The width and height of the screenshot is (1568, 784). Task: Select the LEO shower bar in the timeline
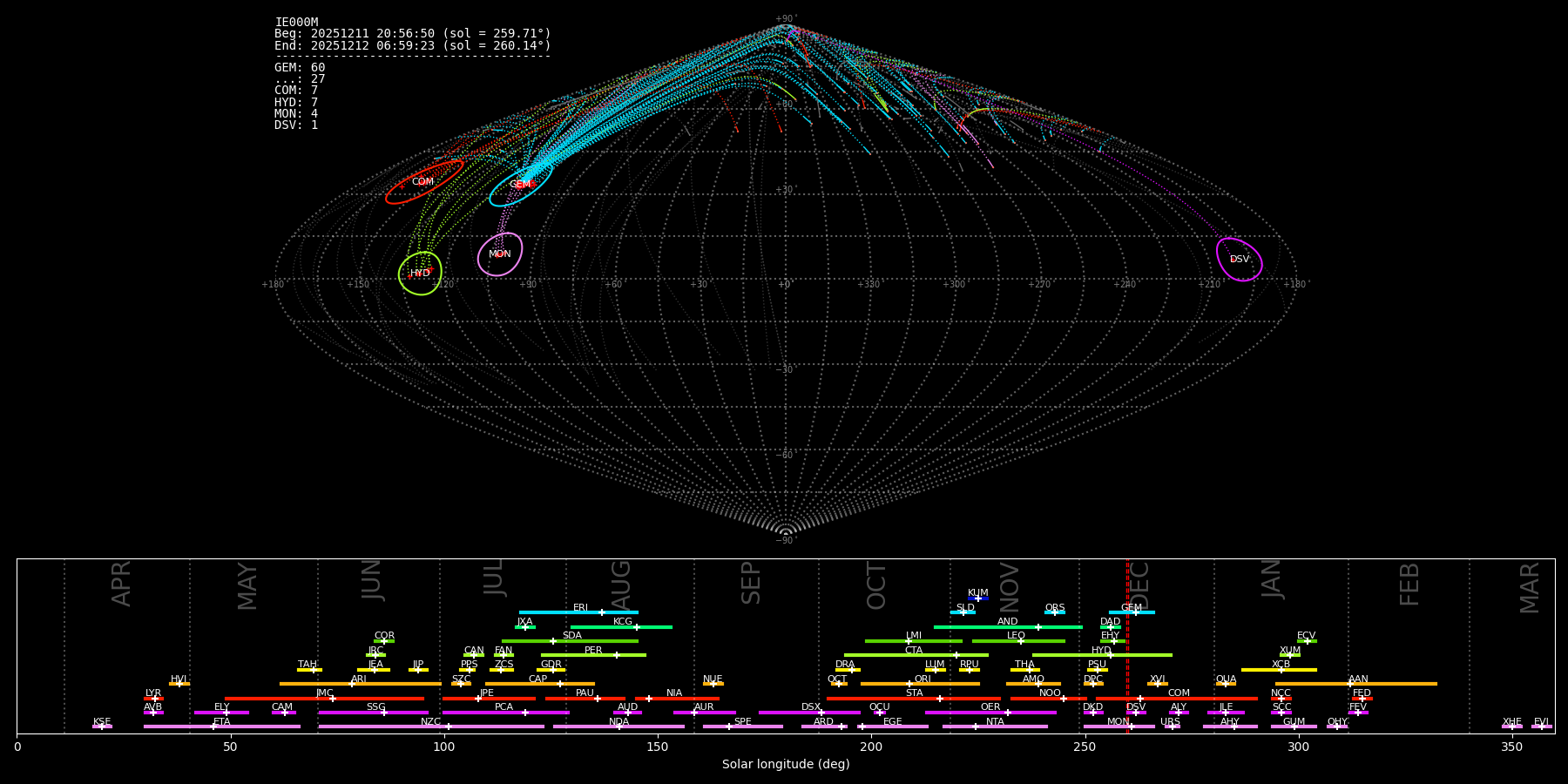click(x=1017, y=640)
